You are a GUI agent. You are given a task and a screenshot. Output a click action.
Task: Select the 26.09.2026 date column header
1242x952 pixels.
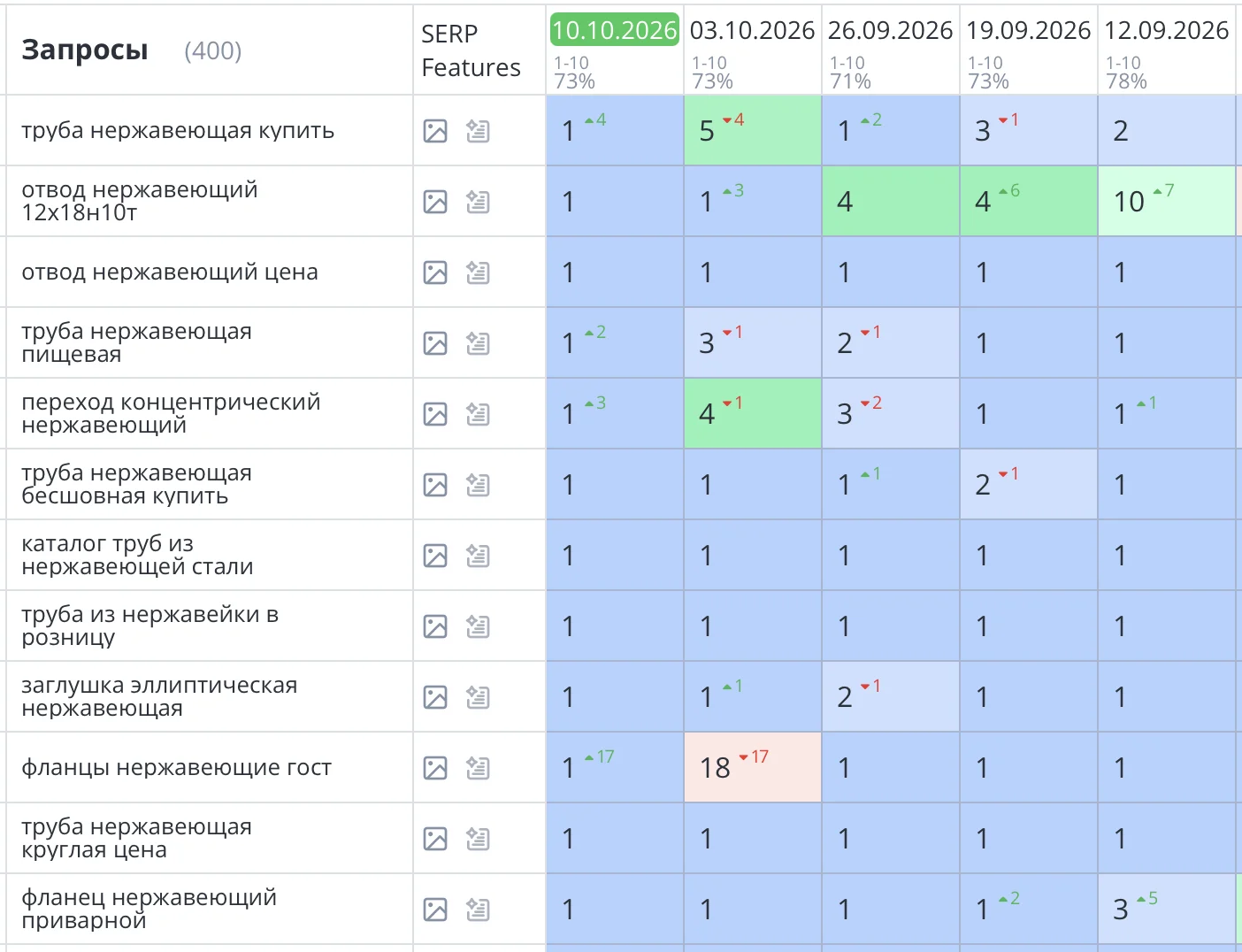tap(890, 30)
